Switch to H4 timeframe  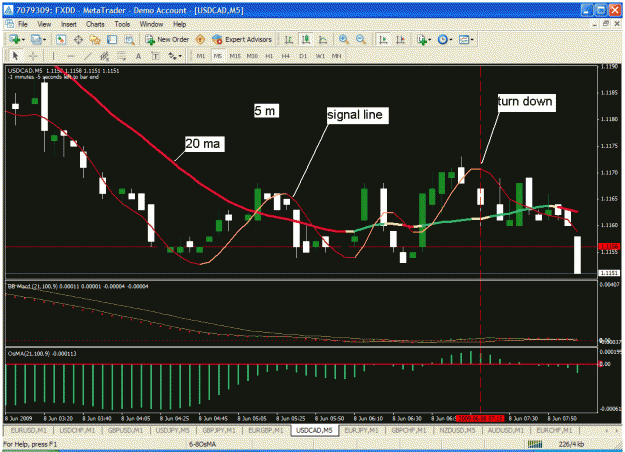286,56
